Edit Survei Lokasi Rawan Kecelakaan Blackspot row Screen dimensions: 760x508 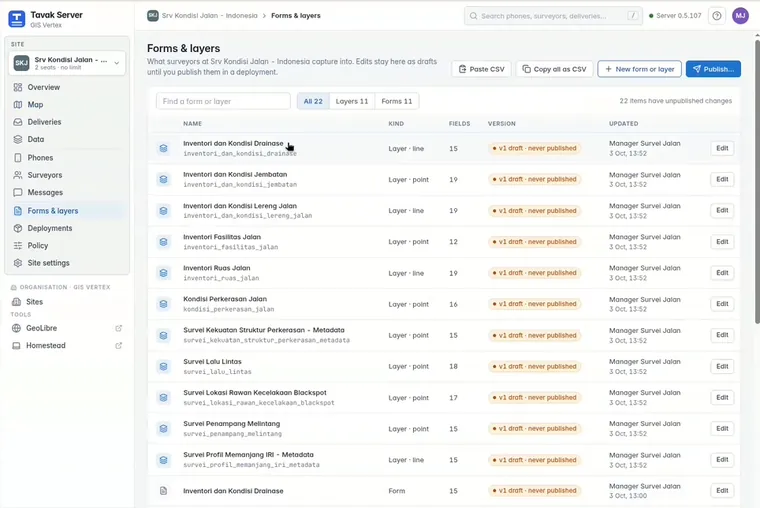722,397
